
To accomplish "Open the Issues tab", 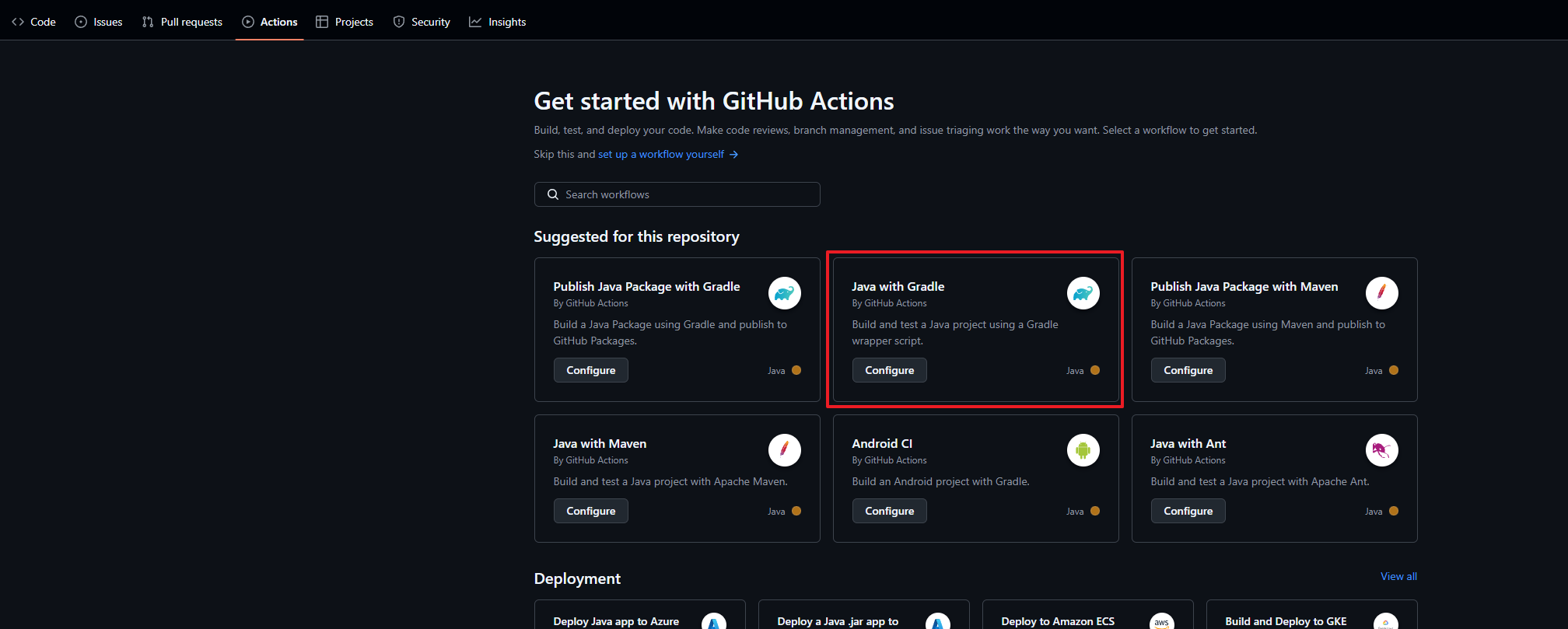I will 99,22.
